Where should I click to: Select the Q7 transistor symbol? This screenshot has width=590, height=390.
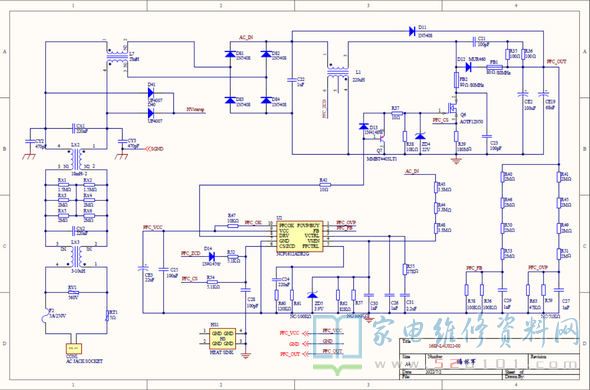380,143
